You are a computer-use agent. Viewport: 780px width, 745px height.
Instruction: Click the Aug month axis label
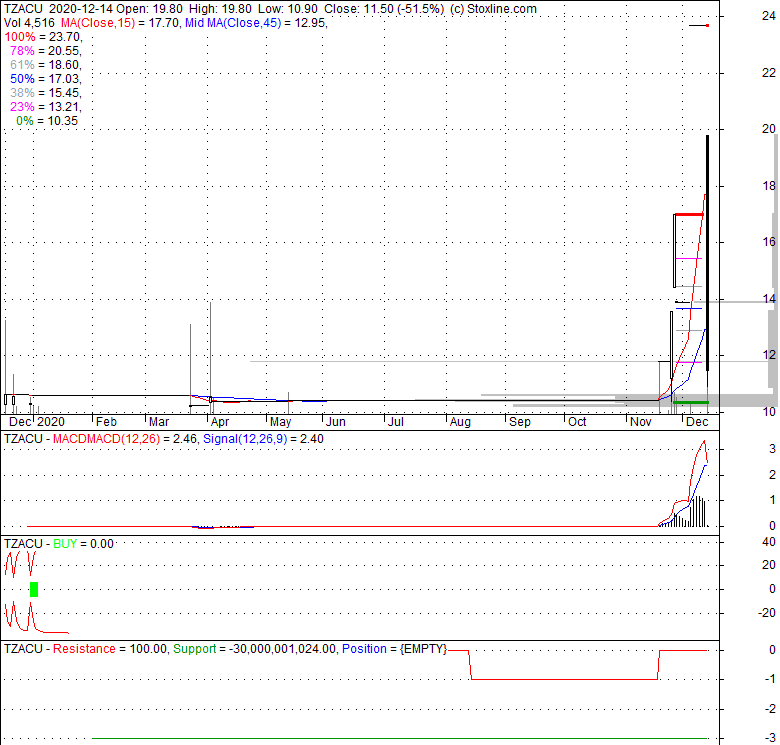[460, 422]
